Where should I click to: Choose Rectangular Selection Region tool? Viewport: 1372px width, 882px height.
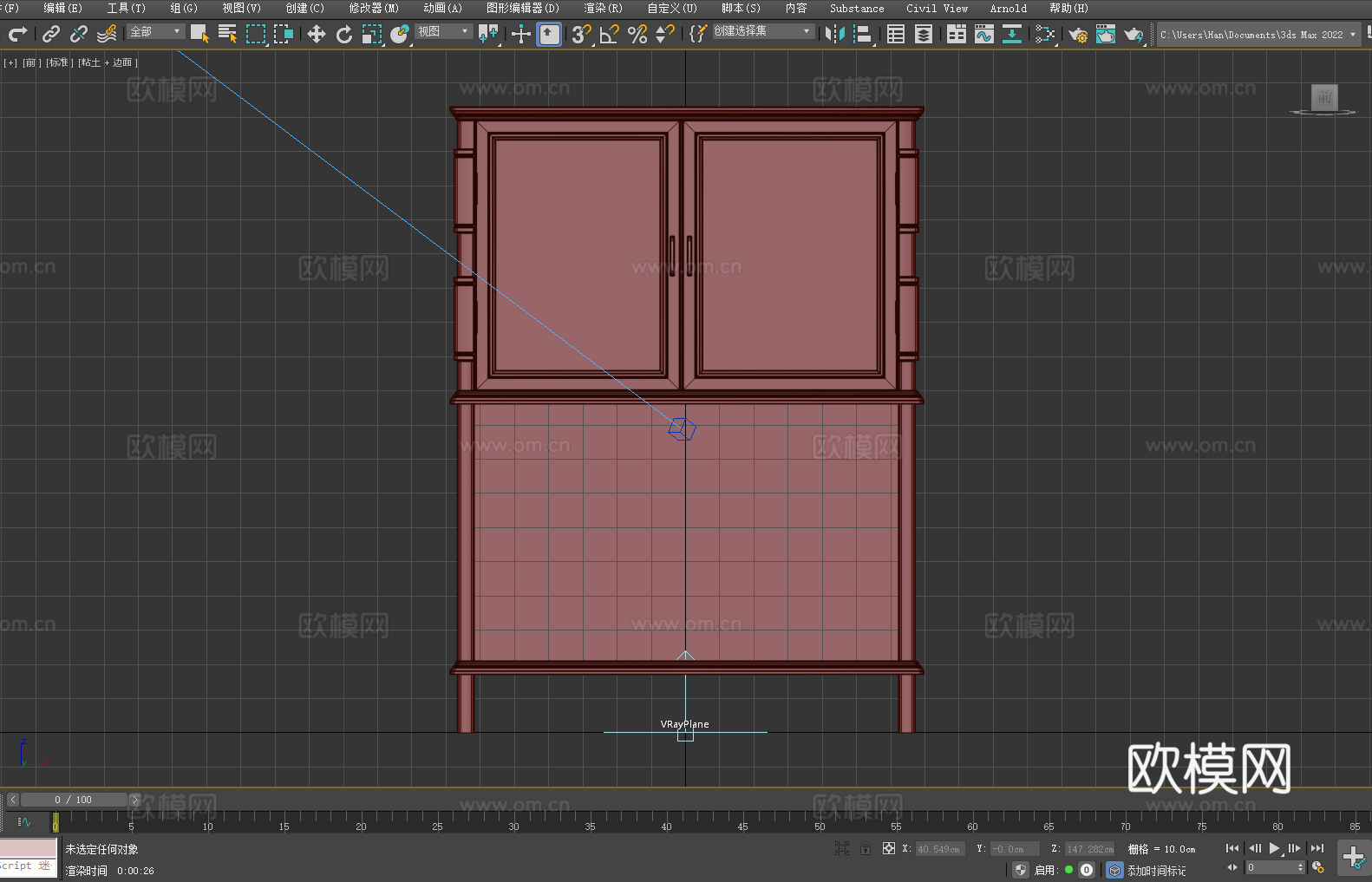coord(256,34)
